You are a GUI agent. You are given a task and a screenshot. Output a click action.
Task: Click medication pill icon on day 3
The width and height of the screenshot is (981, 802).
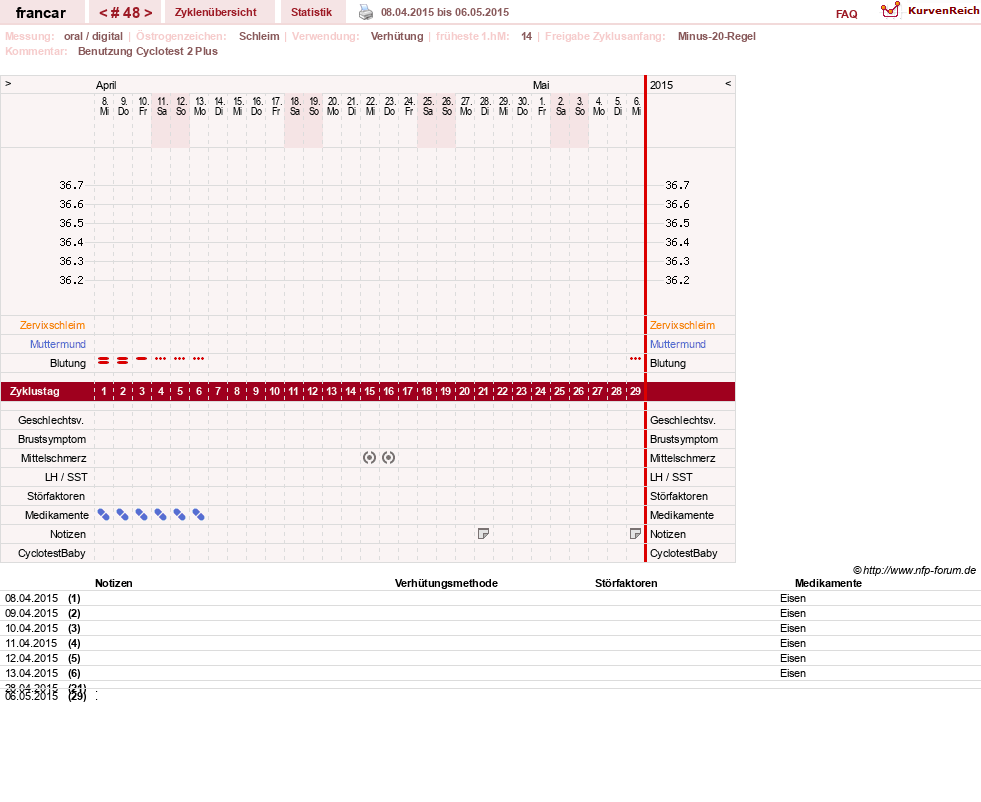pos(141,515)
